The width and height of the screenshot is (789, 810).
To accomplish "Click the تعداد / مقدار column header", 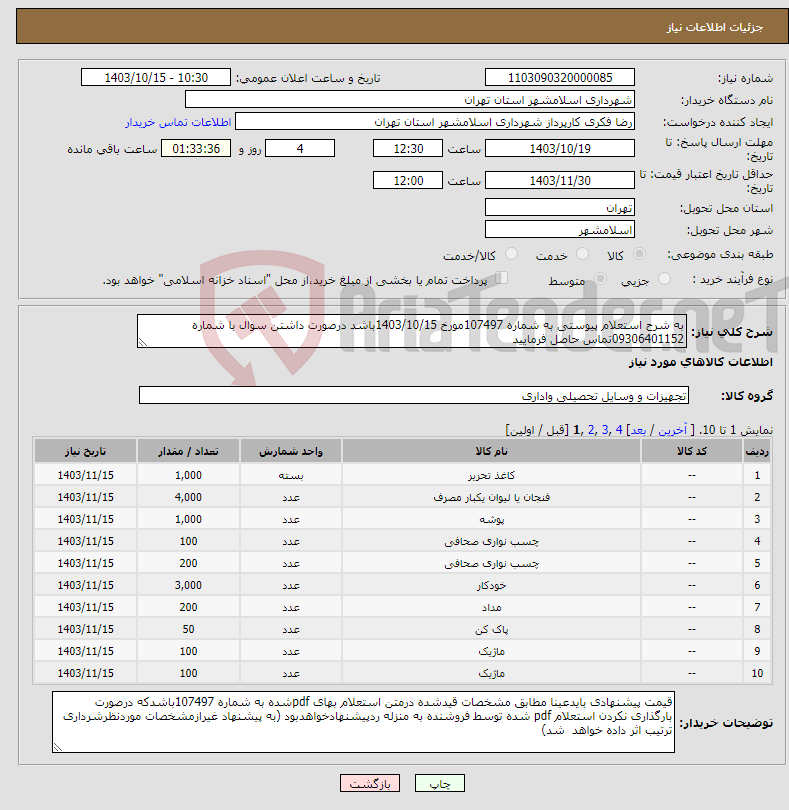I will pyautogui.click(x=188, y=451).
